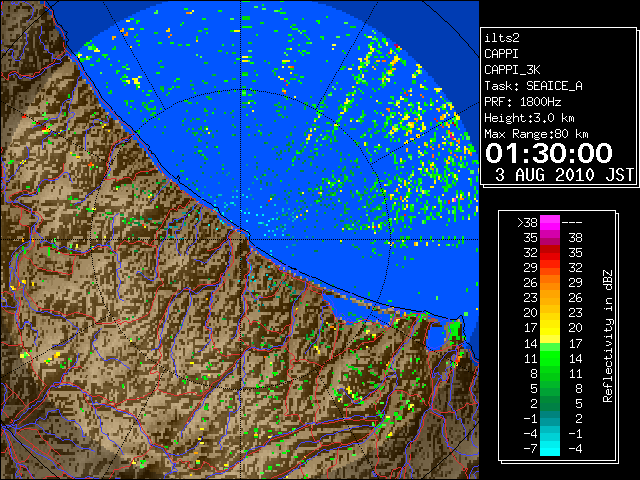Click the 01:30:00 timestamp
640x480 pixels.
coord(549,153)
